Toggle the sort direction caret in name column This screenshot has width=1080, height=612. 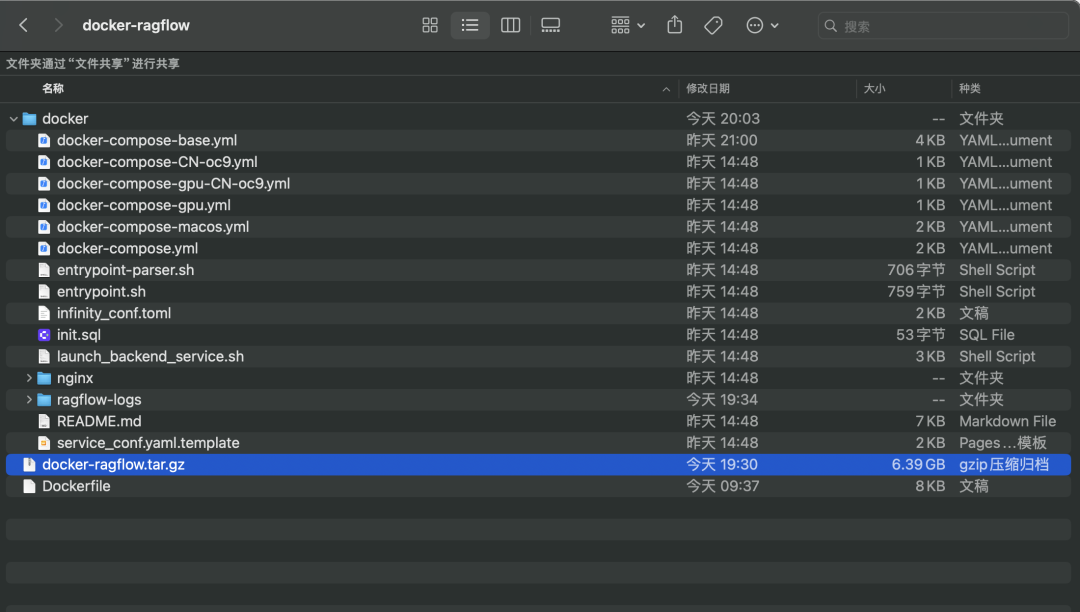tap(666, 89)
